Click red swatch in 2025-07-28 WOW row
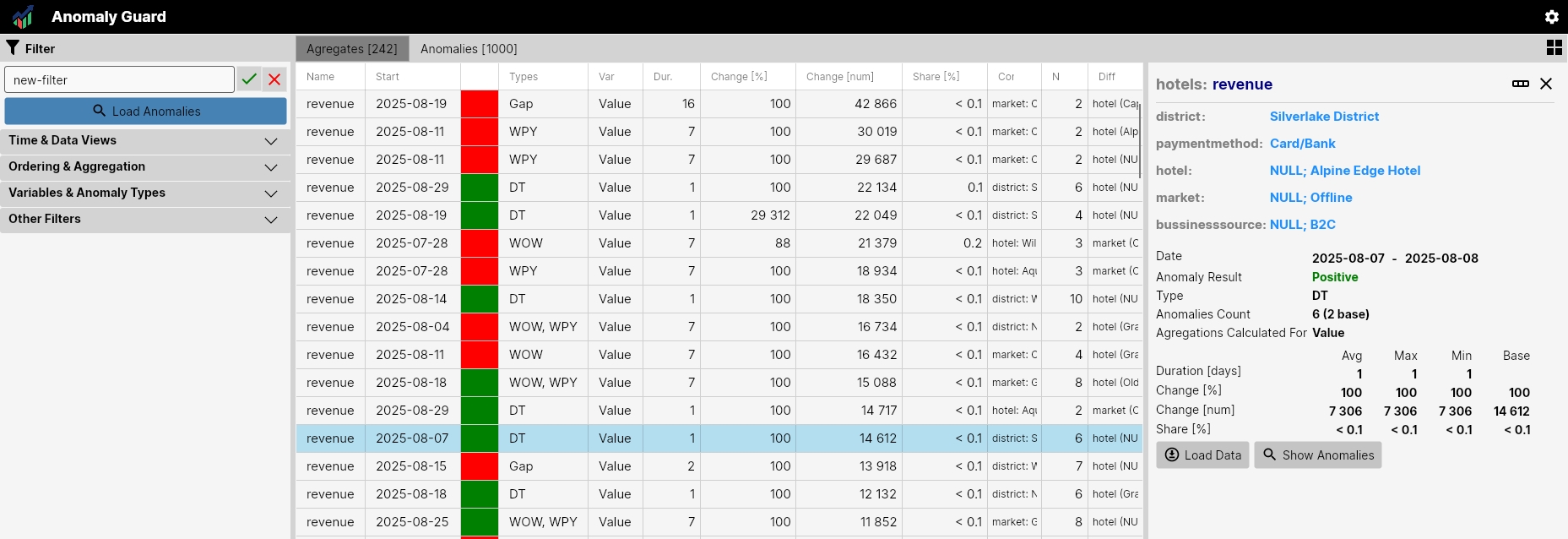1568x539 pixels. click(480, 243)
